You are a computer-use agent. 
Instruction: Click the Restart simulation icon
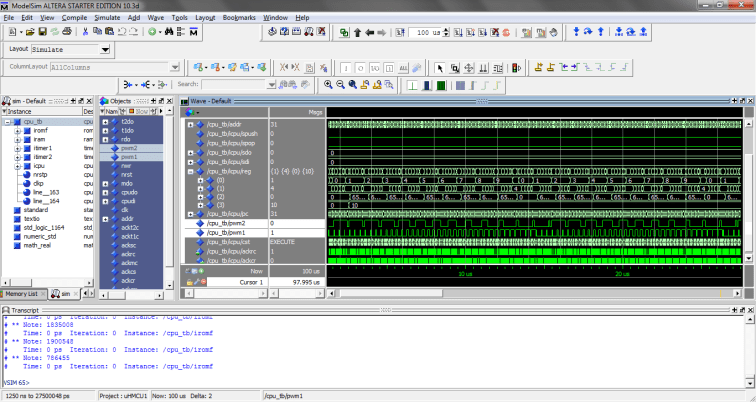(402, 33)
